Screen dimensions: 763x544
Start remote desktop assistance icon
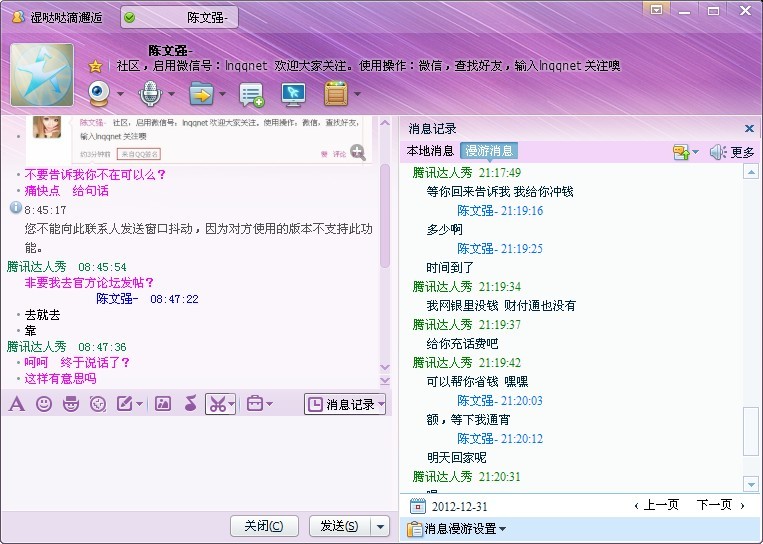(x=293, y=94)
